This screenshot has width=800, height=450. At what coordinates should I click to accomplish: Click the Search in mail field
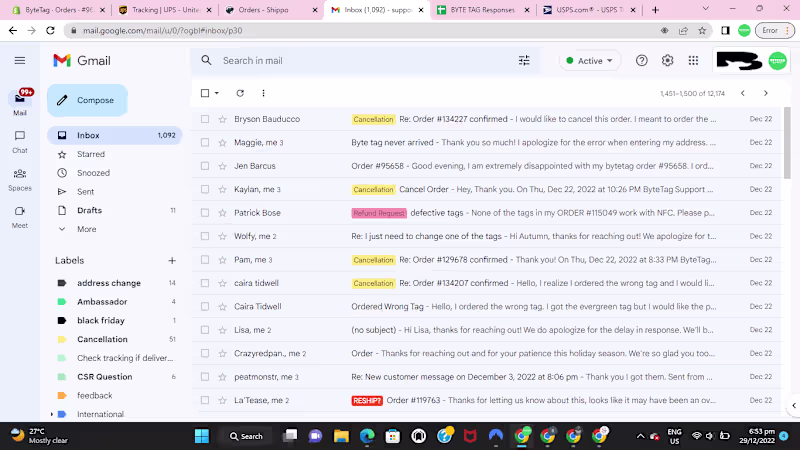coord(365,61)
